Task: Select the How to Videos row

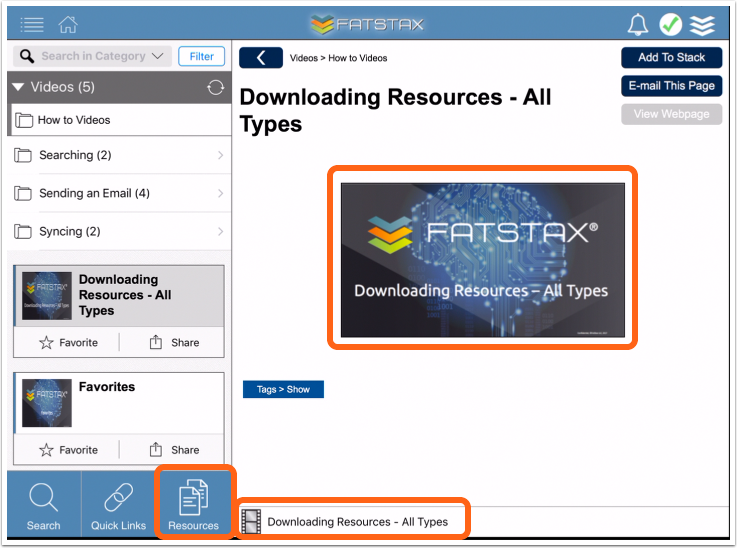Action: (x=121, y=120)
